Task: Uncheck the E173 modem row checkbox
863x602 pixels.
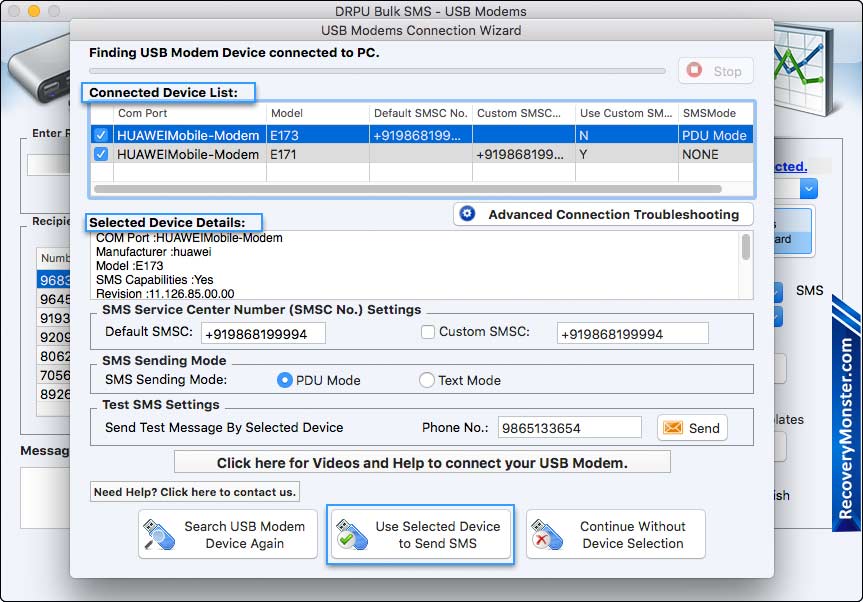Action: 101,135
